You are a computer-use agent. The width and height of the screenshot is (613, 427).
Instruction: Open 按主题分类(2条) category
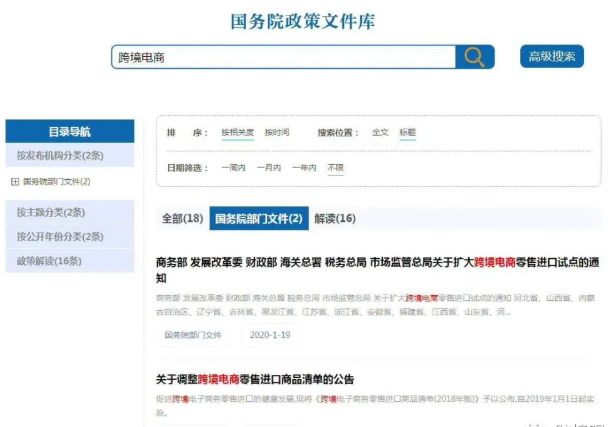click(x=70, y=212)
